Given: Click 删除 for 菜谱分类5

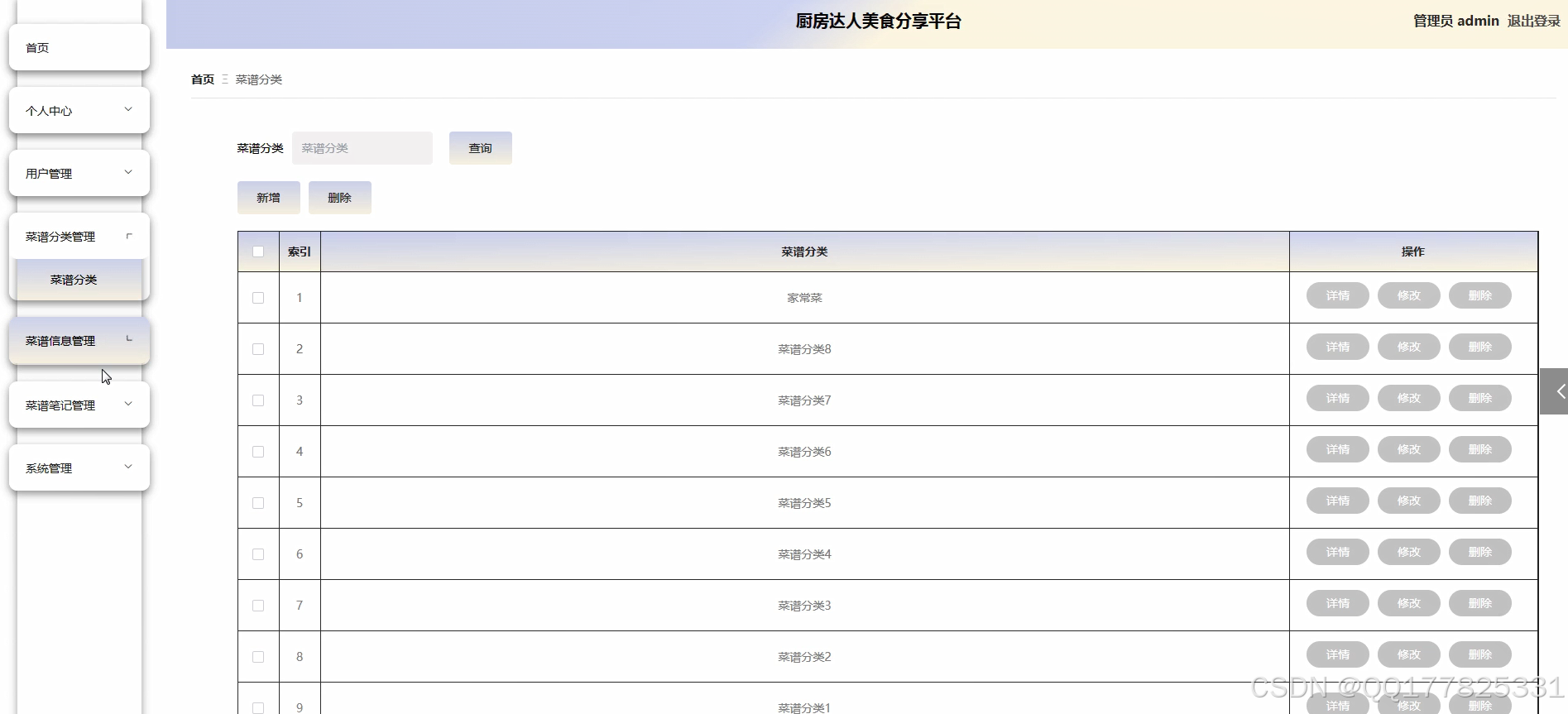Looking at the screenshot, I should tap(1480, 501).
